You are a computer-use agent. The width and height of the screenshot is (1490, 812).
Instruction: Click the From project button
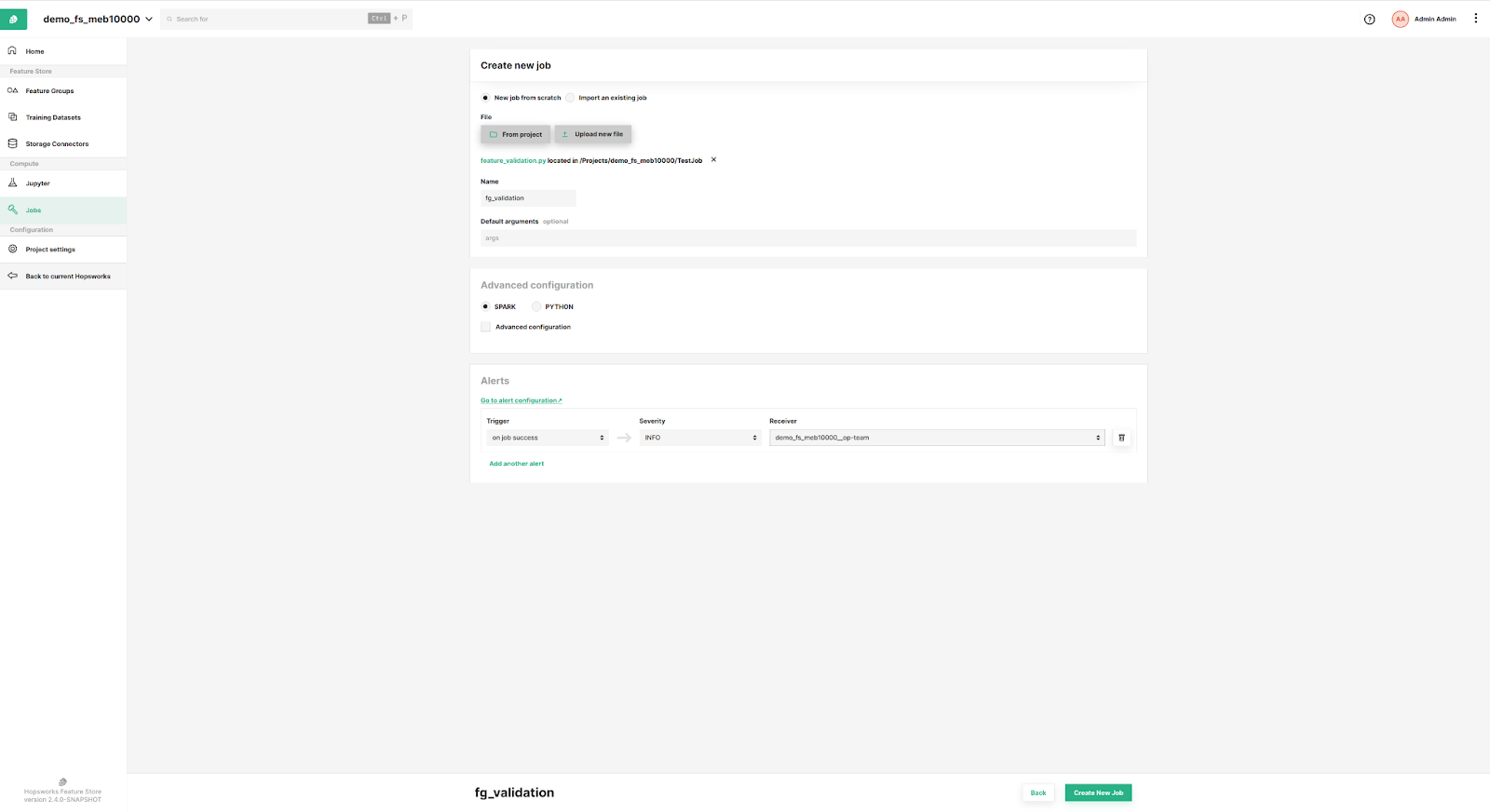coord(515,134)
